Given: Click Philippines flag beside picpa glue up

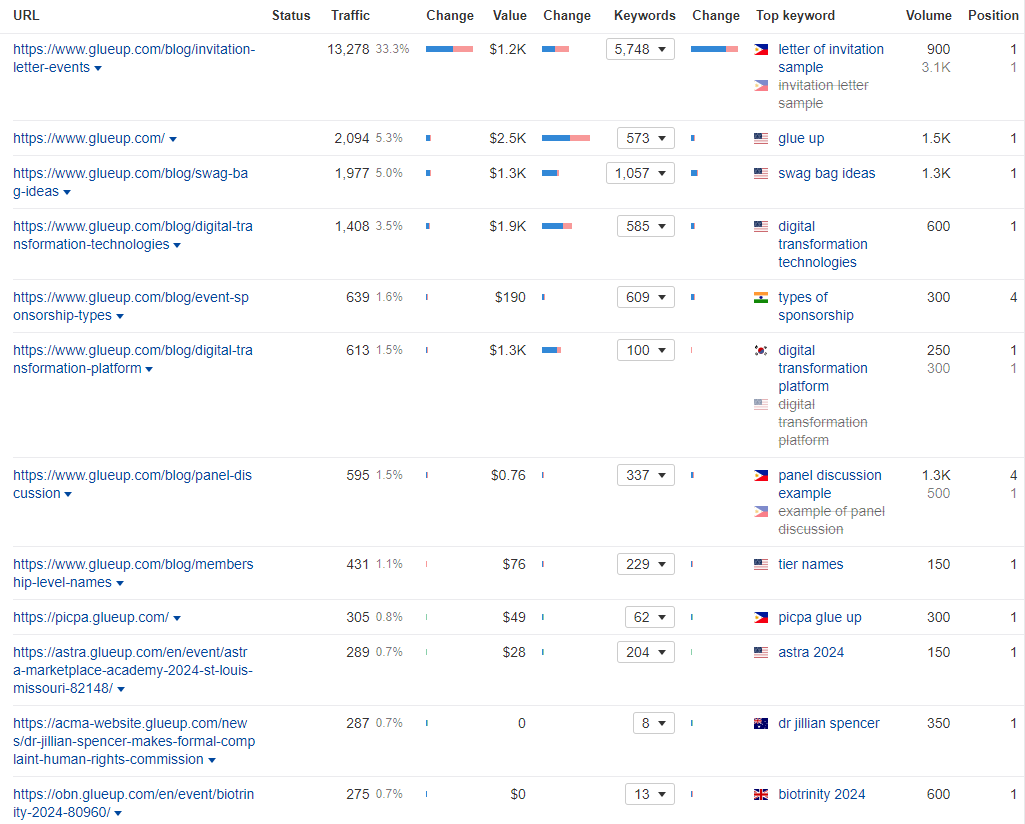Looking at the screenshot, I should pos(761,618).
